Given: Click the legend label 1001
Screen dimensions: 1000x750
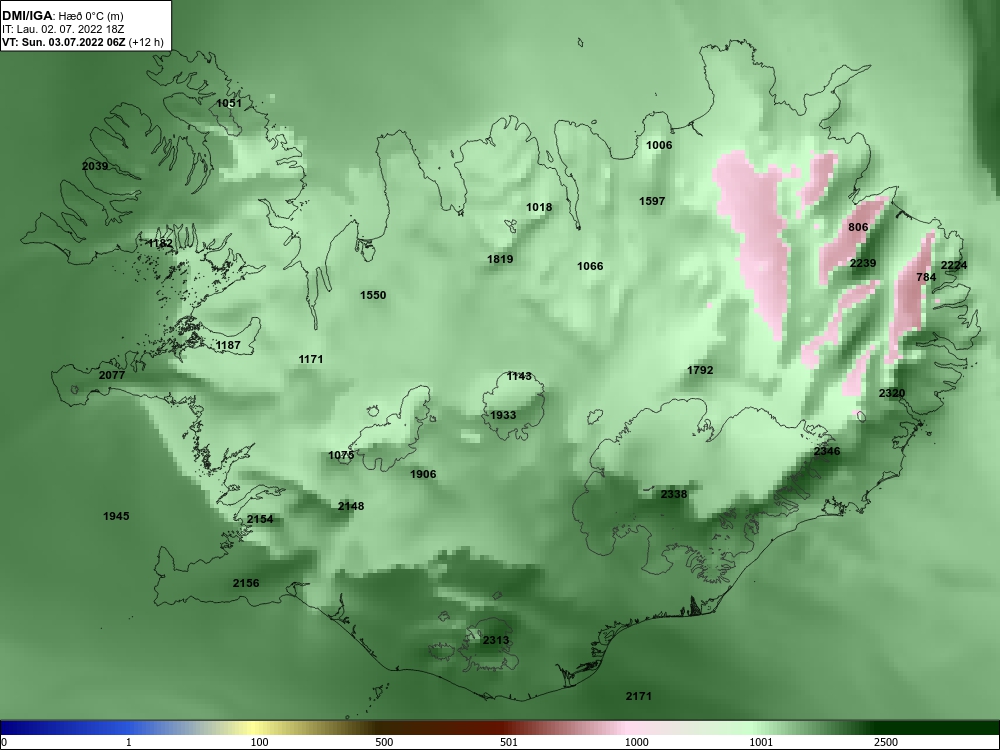Looking at the screenshot, I should 762,742.
